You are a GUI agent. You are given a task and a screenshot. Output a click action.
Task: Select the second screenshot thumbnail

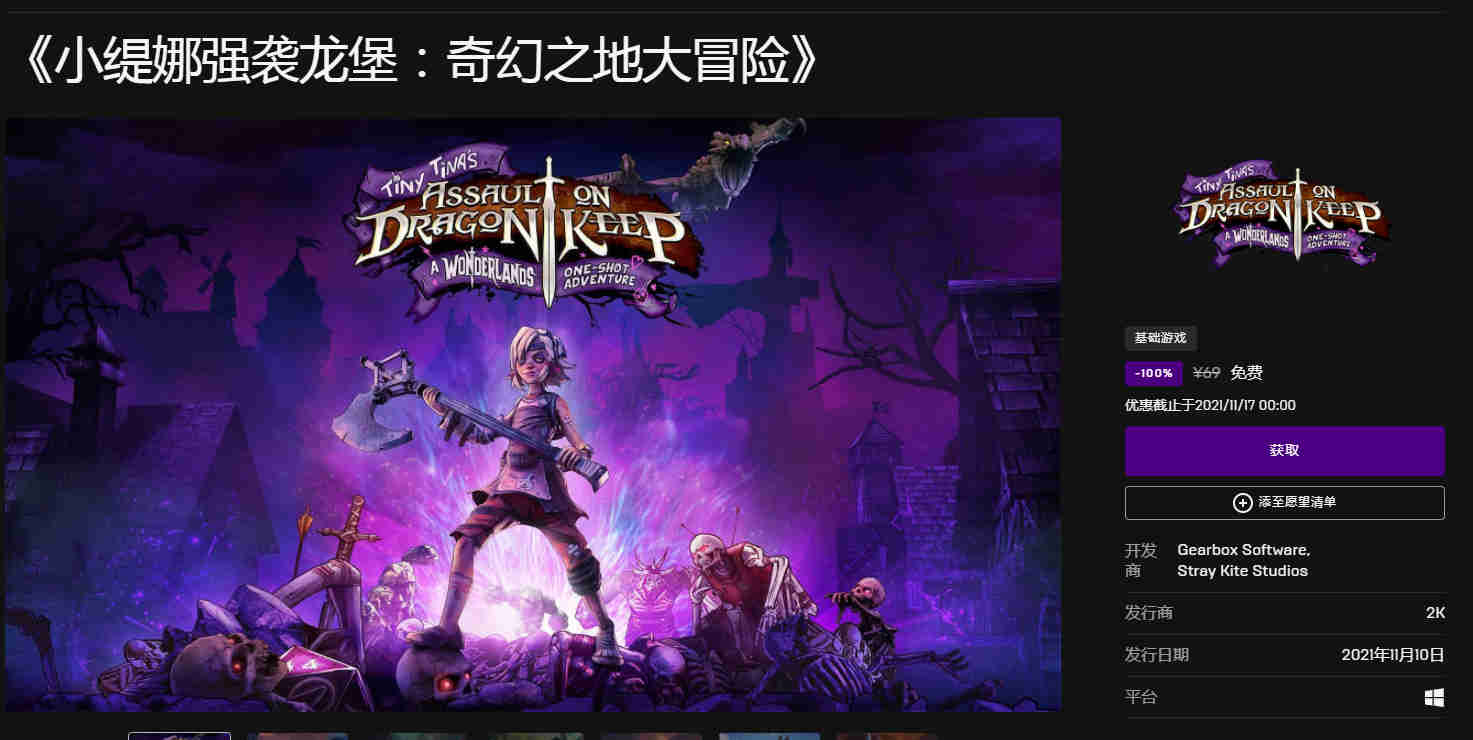pyautogui.click(x=297, y=736)
